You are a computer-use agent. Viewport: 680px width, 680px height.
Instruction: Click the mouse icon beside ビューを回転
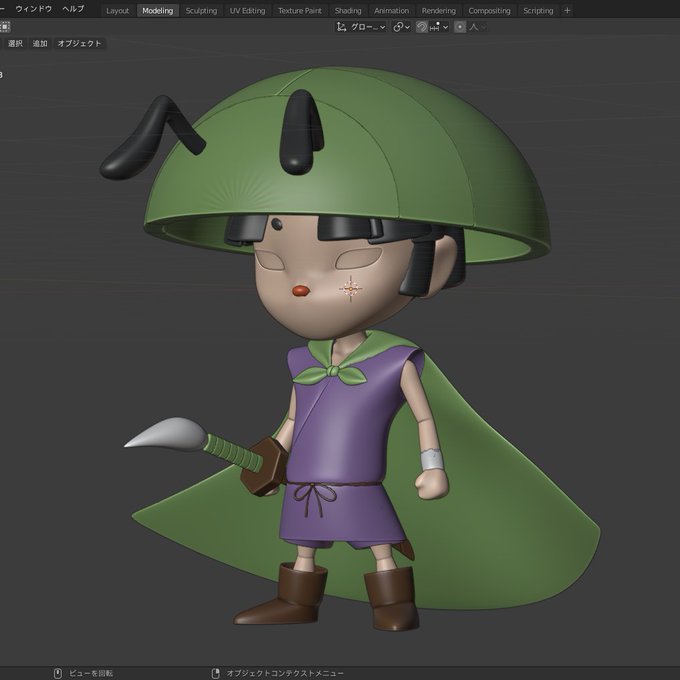(58, 673)
